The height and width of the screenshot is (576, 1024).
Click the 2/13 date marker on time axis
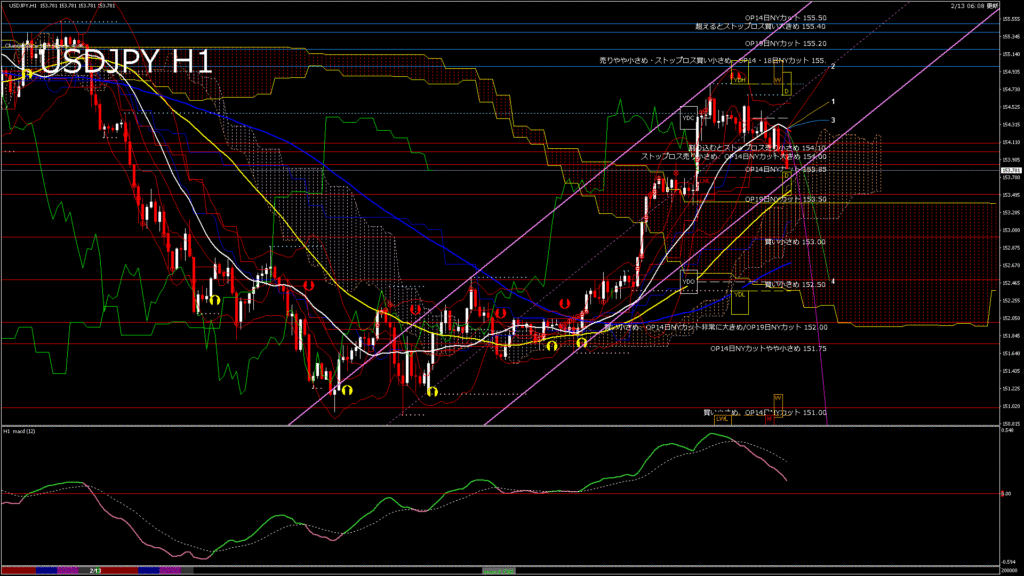[x=95, y=570]
